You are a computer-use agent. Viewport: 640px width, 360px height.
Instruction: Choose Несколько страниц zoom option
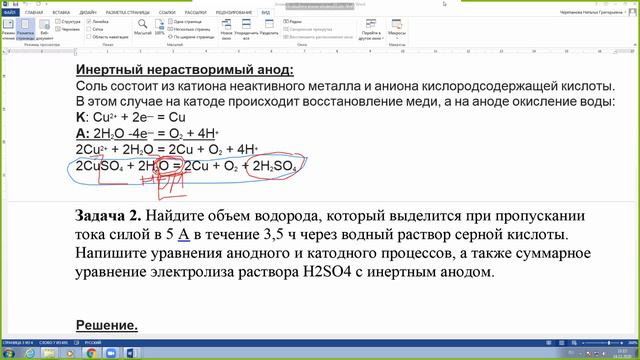click(x=189, y=29)
